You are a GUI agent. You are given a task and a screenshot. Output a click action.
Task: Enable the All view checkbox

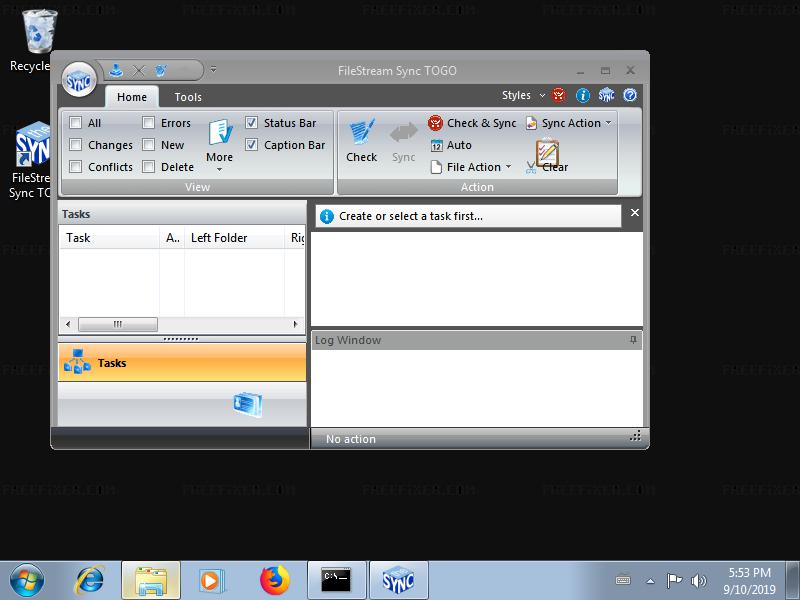(76, 123)
